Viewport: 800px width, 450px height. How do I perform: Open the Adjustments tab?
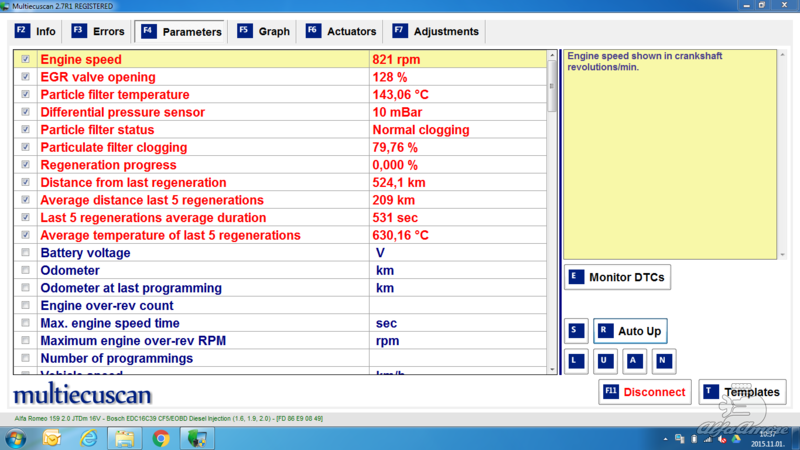coord(436,32)
